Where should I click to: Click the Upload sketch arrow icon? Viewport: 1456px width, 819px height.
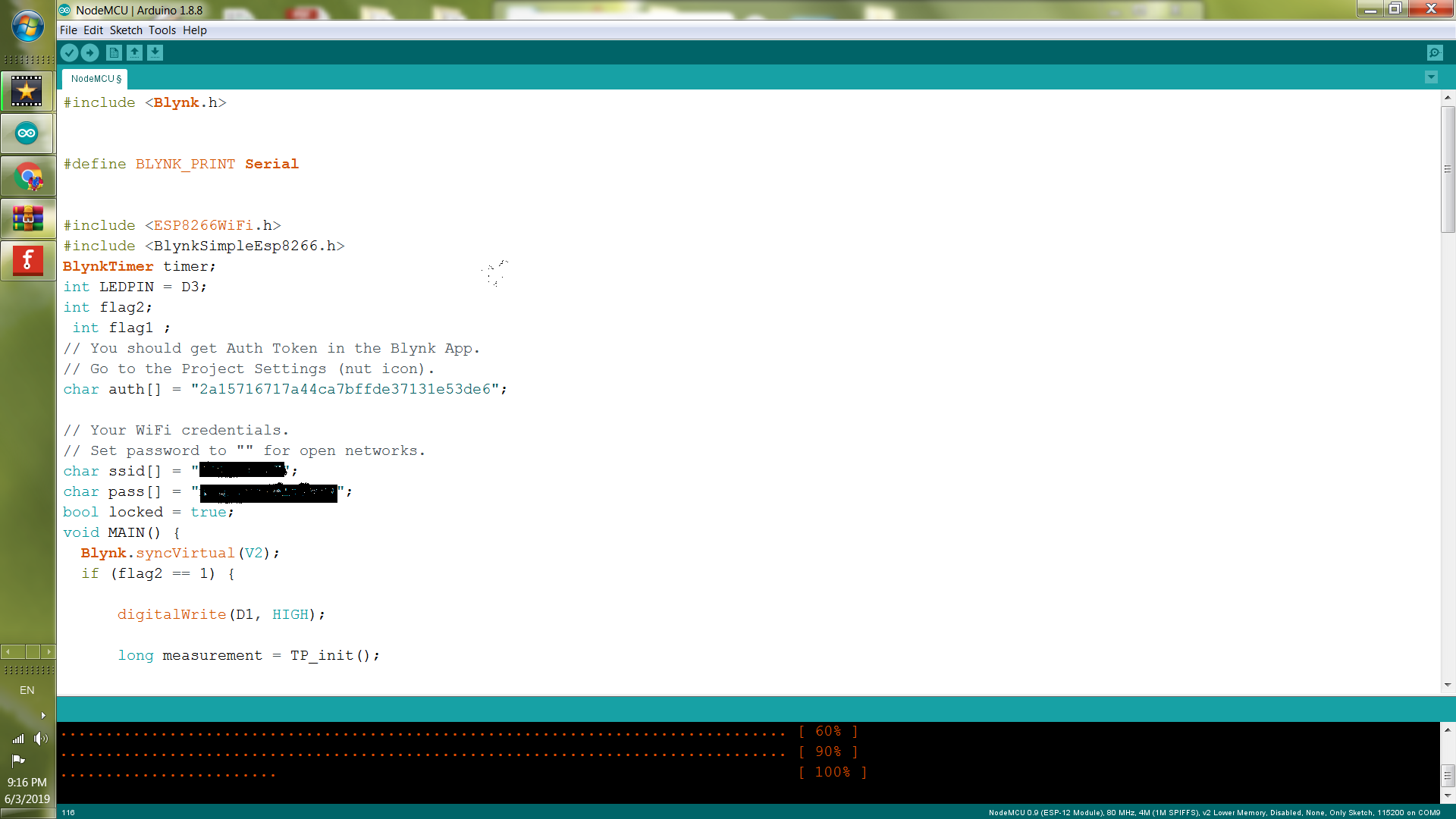coord(89,52)
